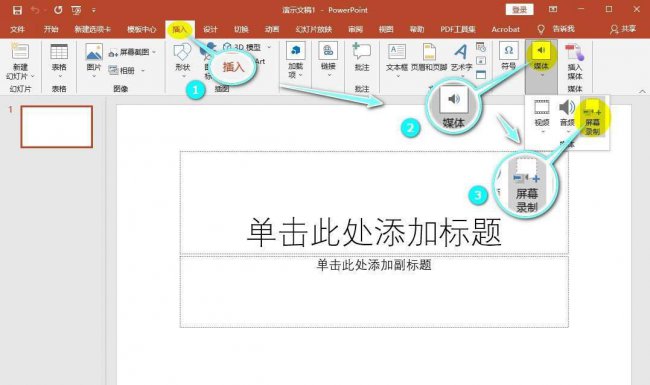Image resolution: width=650 pixels, height=385 pixels.
Task: Open the 模板中心 tab
Action: 141,29
